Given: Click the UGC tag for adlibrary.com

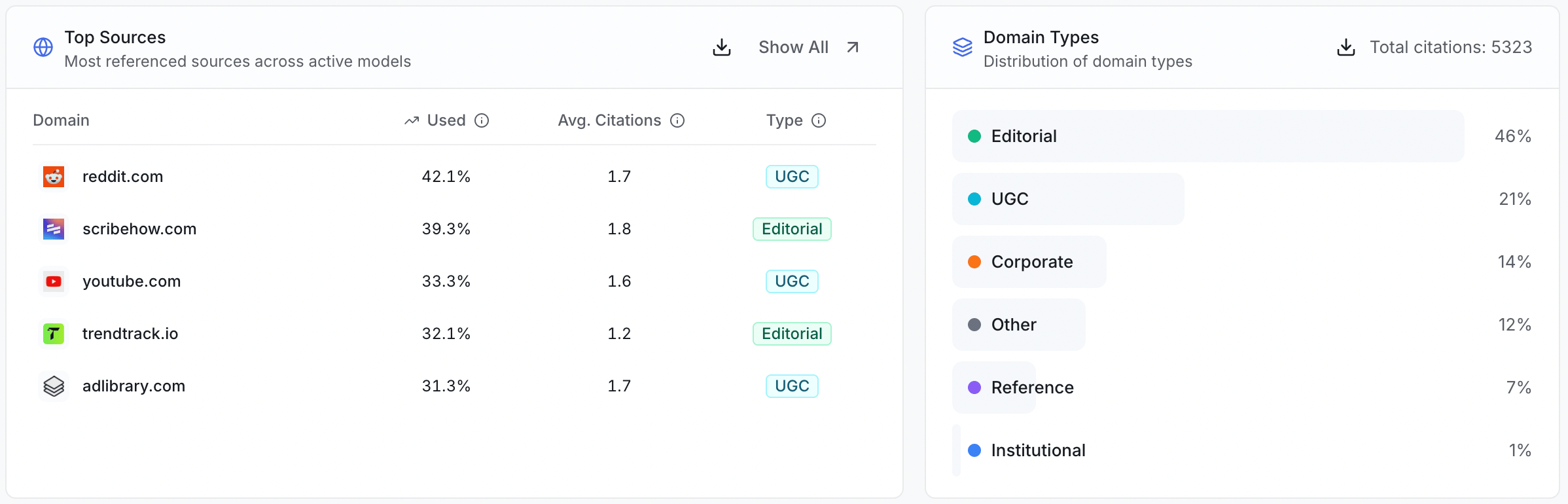Looking at the screenshot, I should pos(792,386).
